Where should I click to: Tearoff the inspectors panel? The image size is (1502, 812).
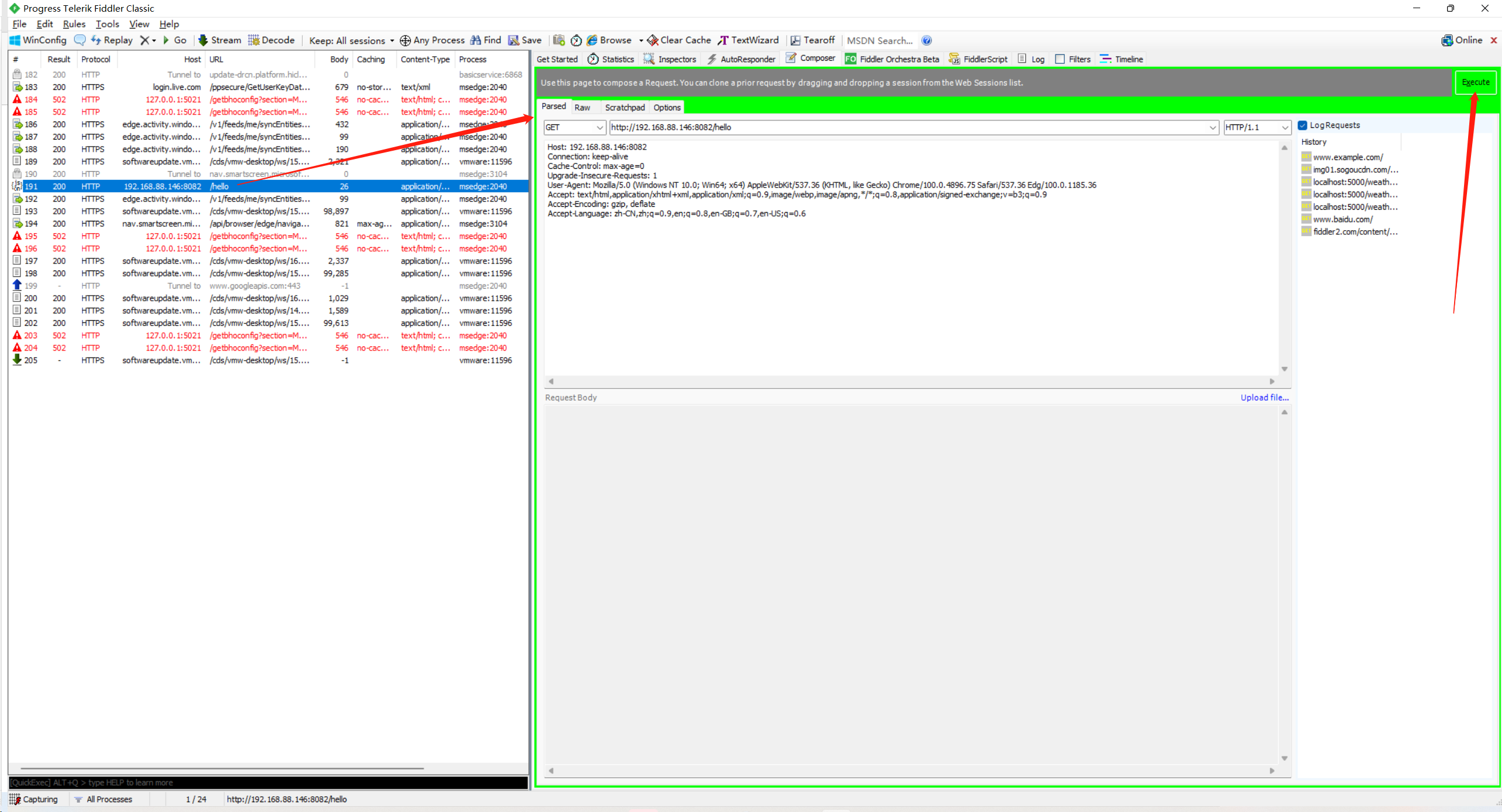813,40
